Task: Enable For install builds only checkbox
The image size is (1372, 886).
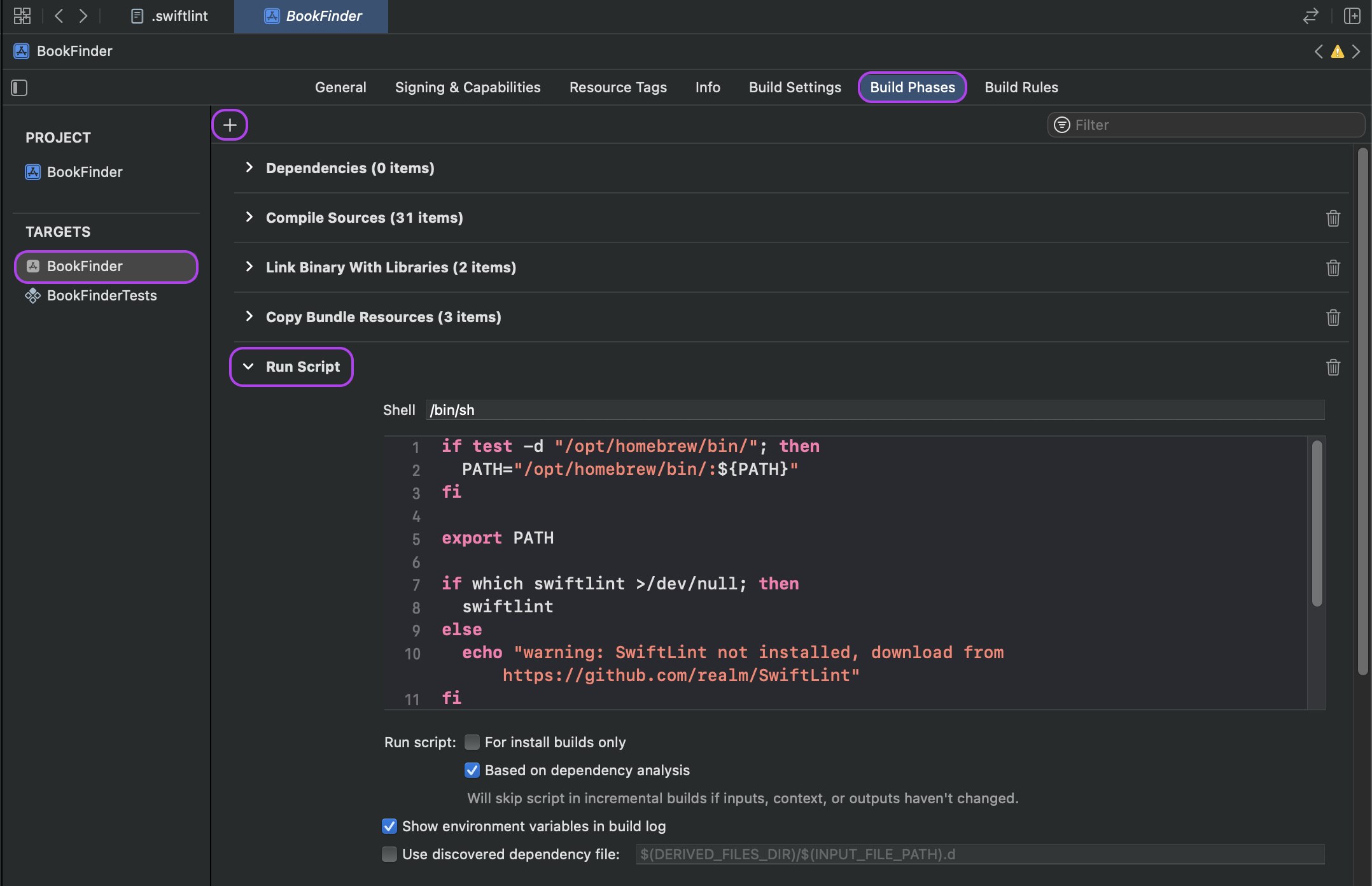Action: (x=472, y=742)
